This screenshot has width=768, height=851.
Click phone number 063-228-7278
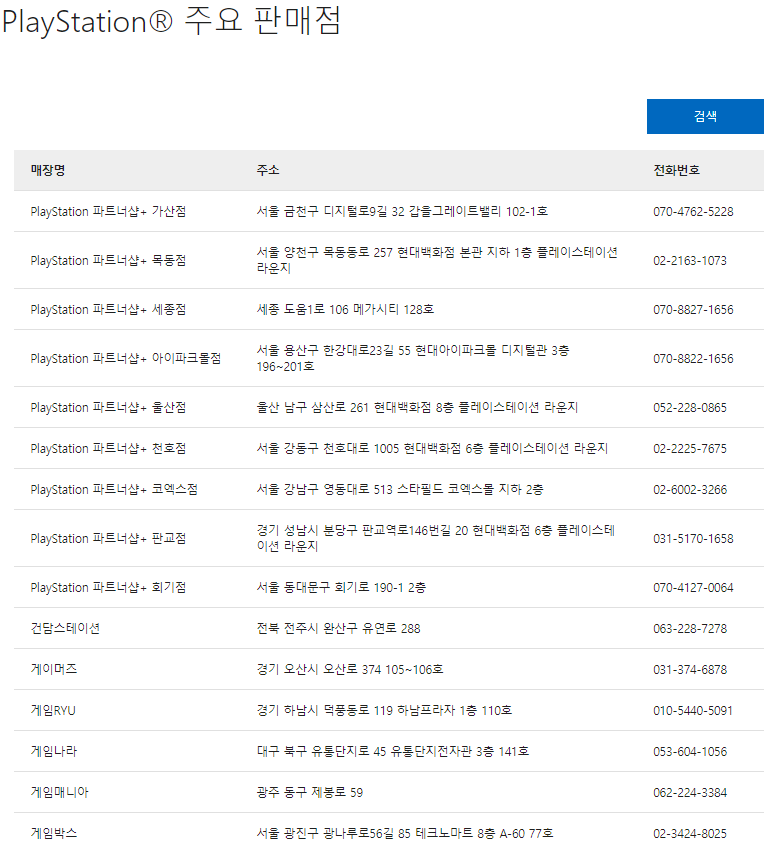[x=690, y=628]
